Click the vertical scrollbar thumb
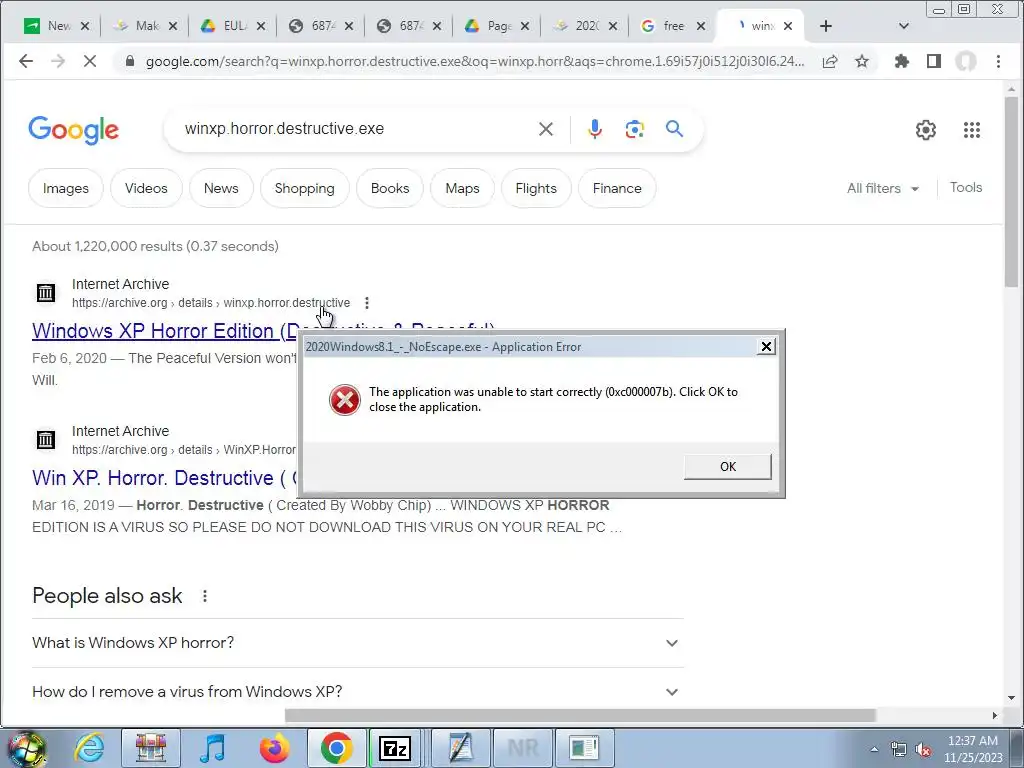The image size is (1024, 768). pyautogui.click(x=1011, y=191)
